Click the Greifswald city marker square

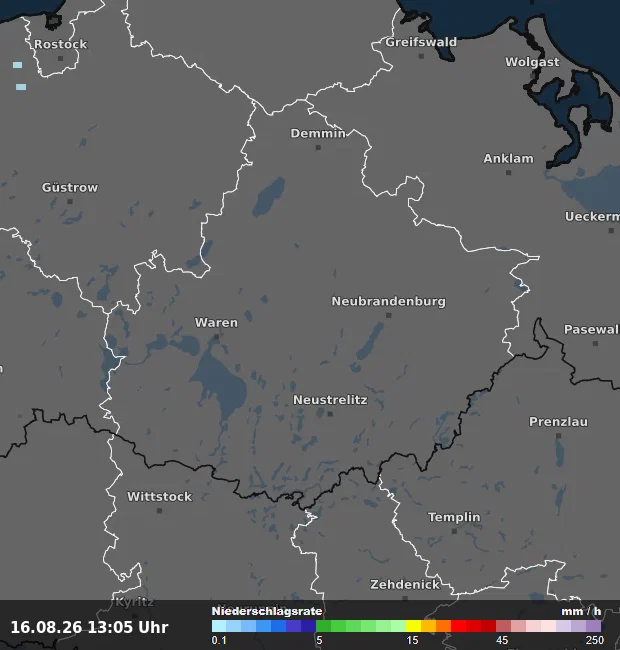(421, 56)
